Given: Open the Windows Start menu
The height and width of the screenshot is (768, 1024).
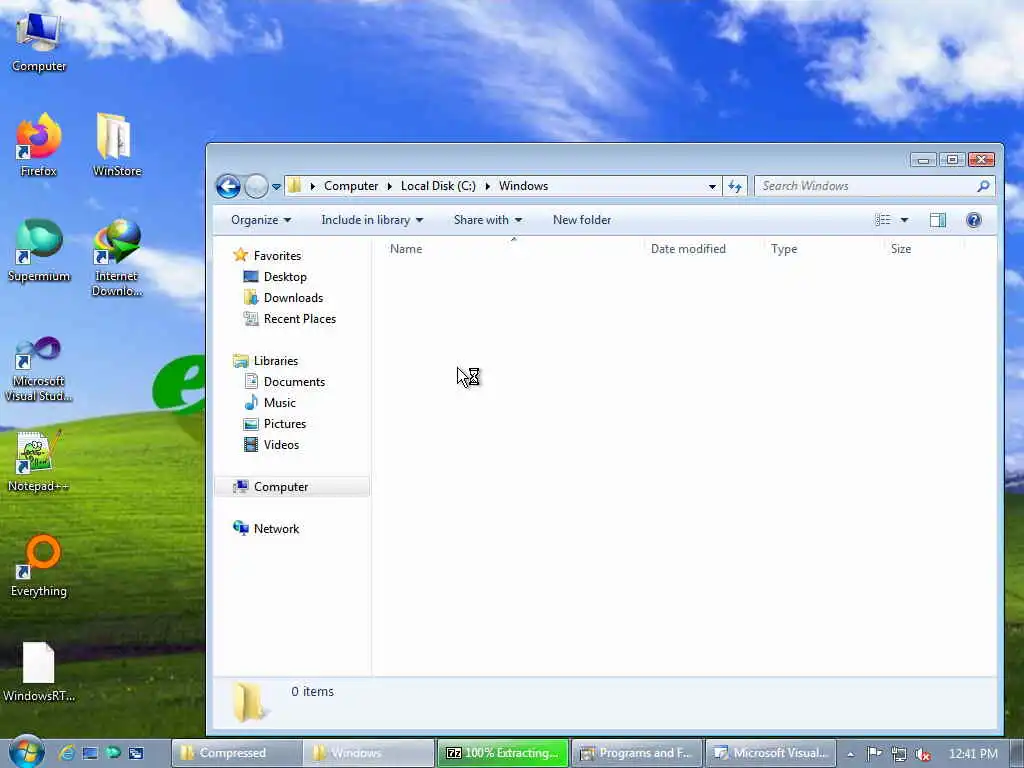Looking at the screenshot, I should [x=27, y=752].
